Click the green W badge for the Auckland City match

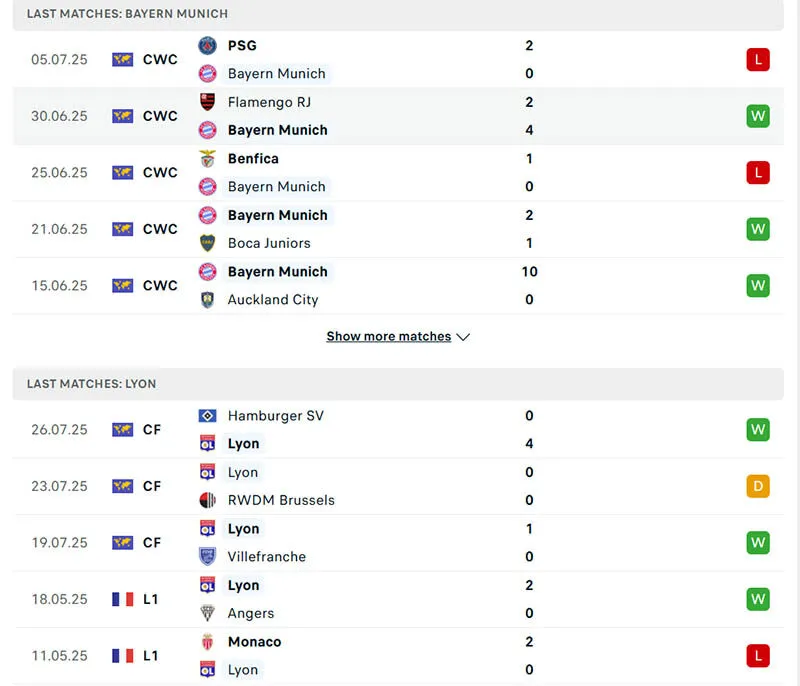tap(757, 286)
